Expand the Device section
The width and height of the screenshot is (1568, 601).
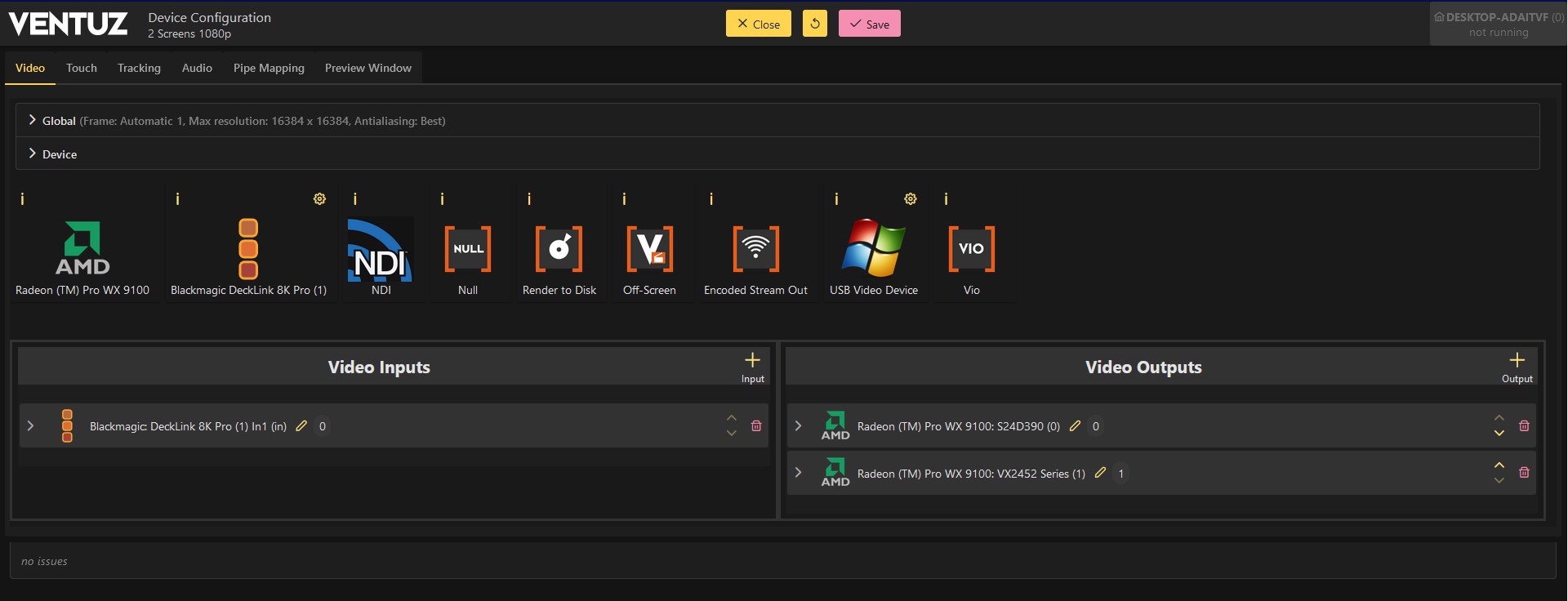click(x=33, y=154)
